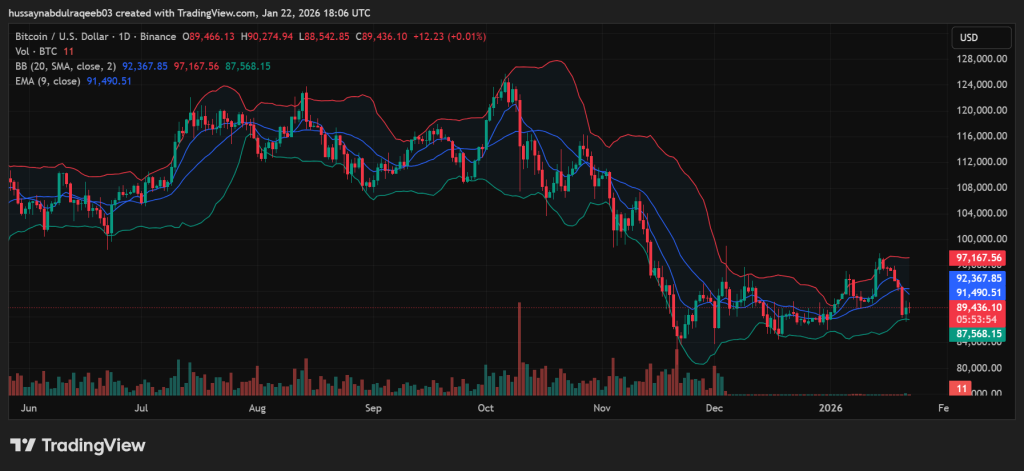Click the green 87,568.15 lower band label

point(979,335)
